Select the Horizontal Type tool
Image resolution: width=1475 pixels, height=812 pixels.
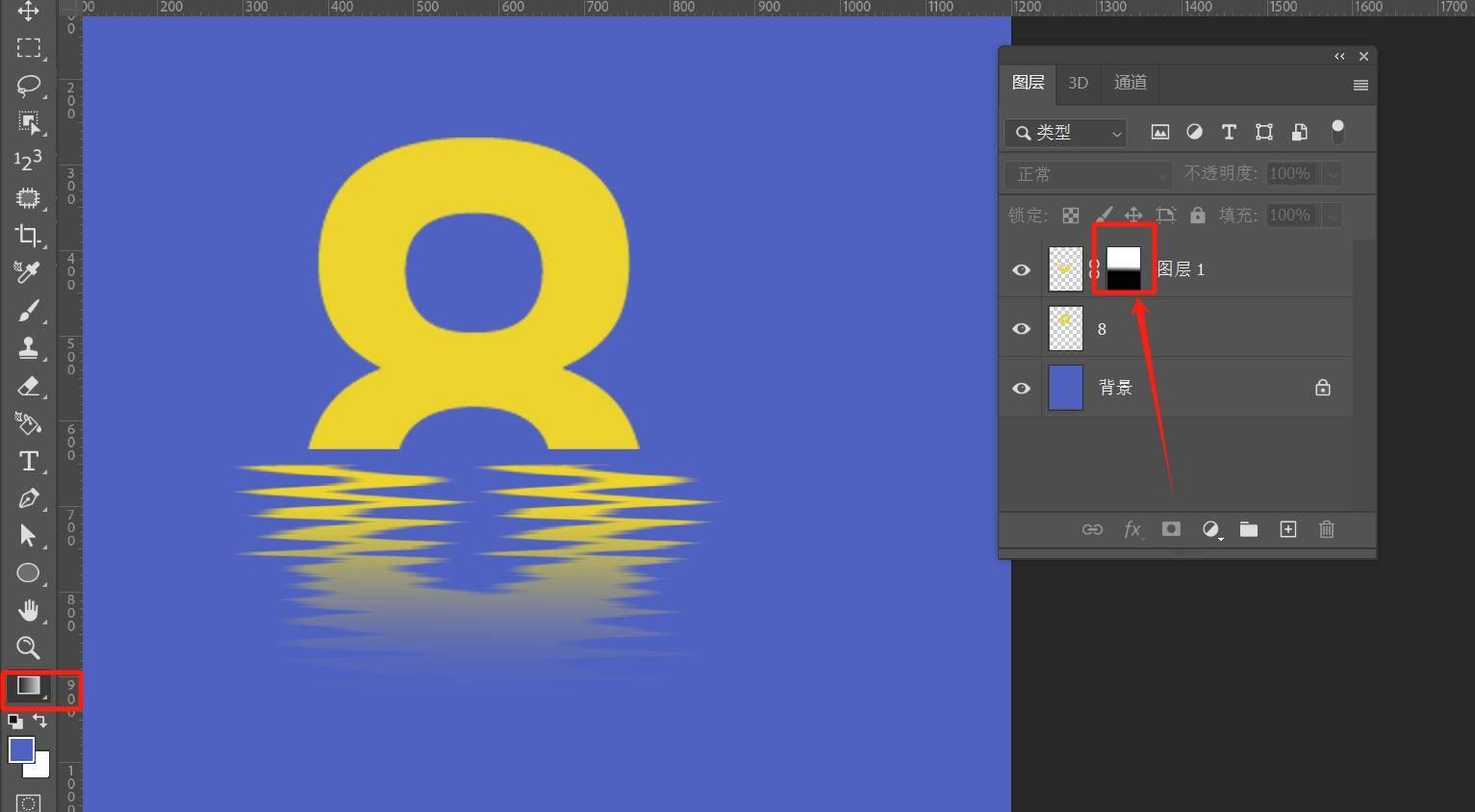pyautogui.click(x=28, y=461)
